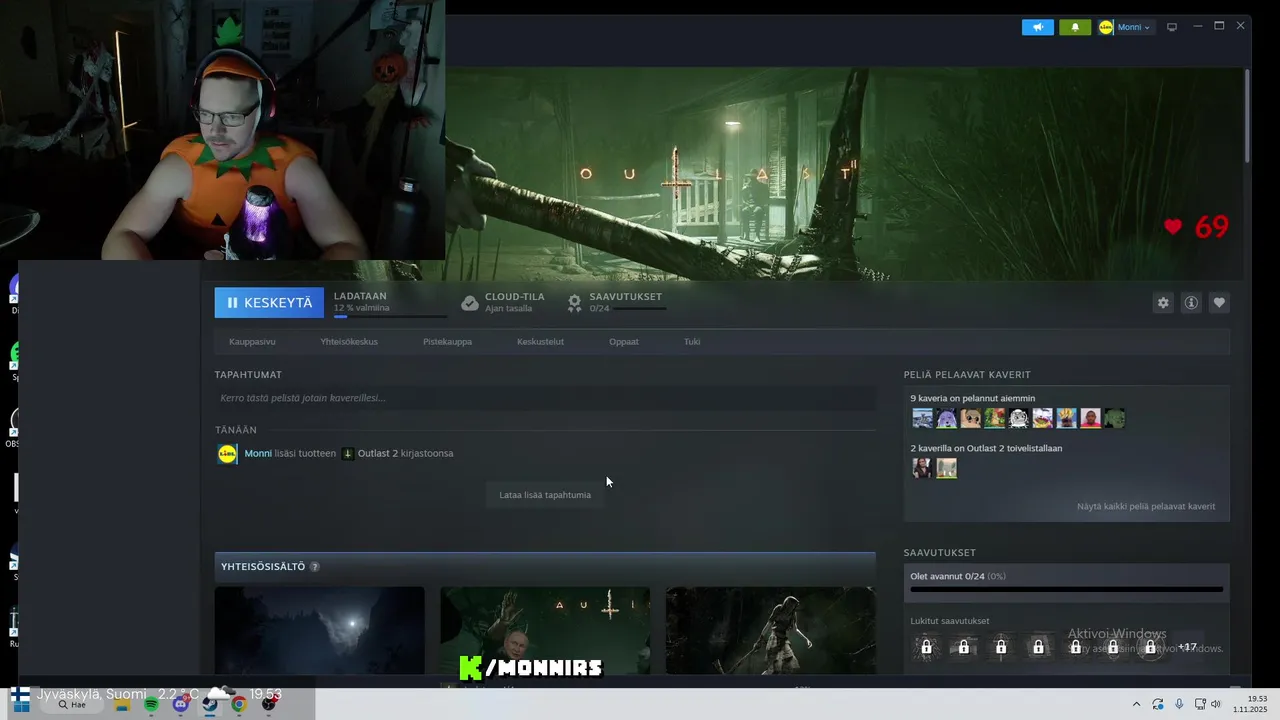Image resolution: width=1280 pixels, height=720 pixels.
Task: Open File Explorer from the taskbar
Action: point(122,704)
